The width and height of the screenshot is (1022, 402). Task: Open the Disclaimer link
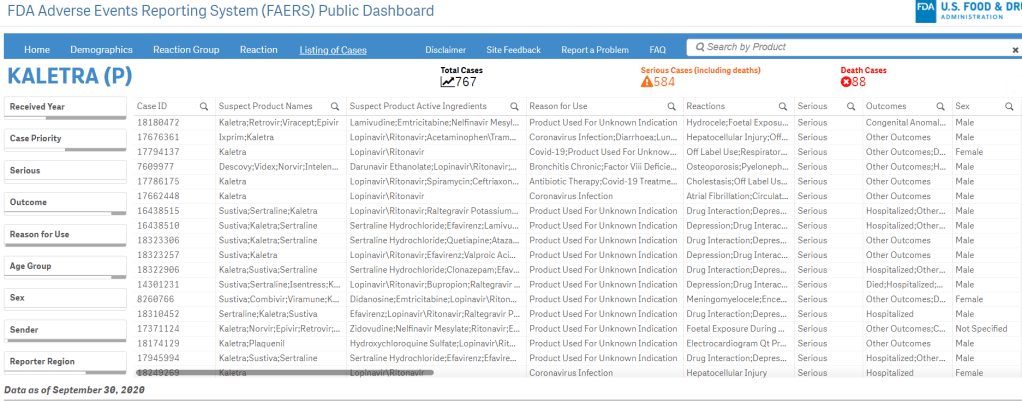(x=445, y=49)
